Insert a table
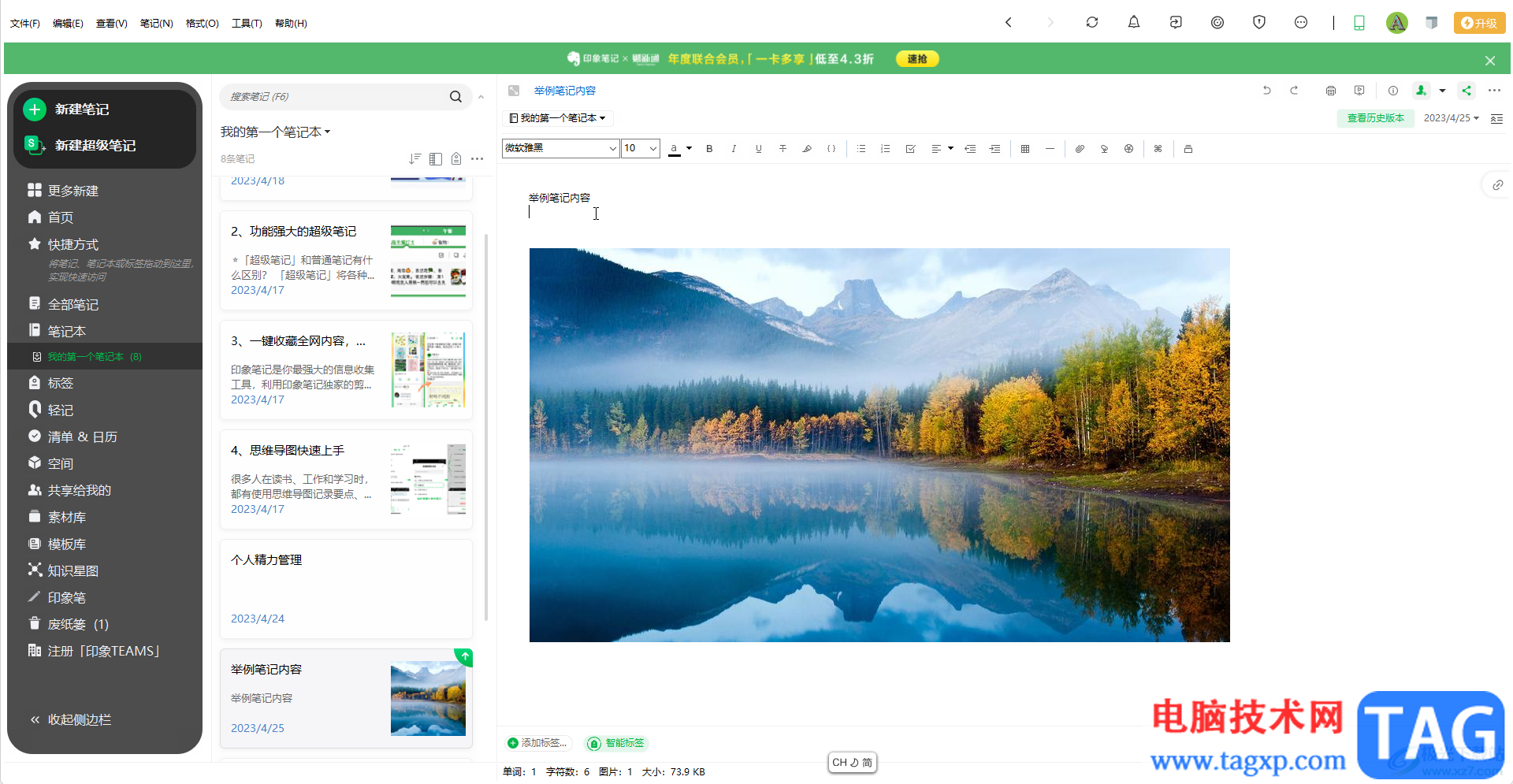 tap(1025, 148)
